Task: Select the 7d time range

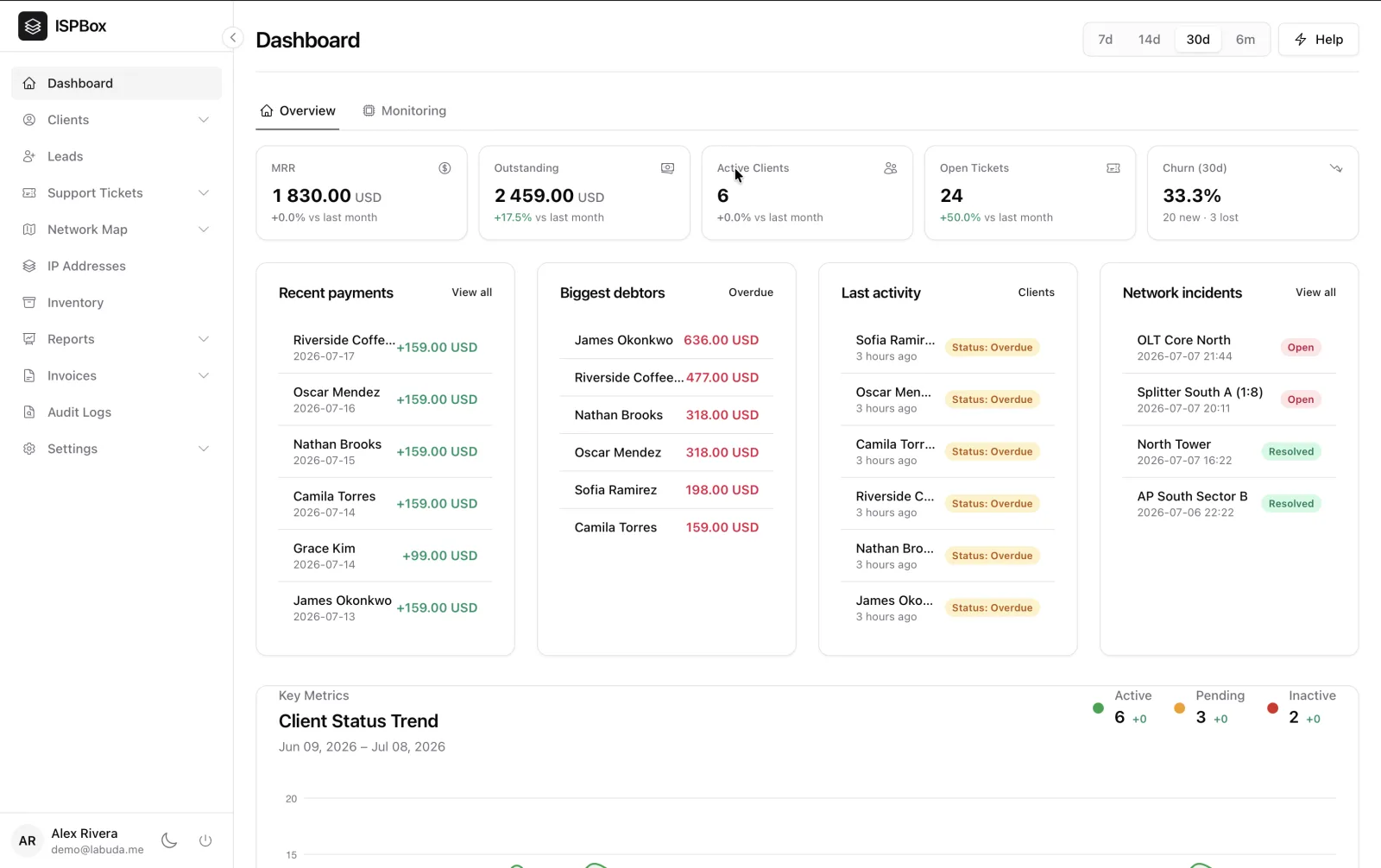Action: point(1105,40)
